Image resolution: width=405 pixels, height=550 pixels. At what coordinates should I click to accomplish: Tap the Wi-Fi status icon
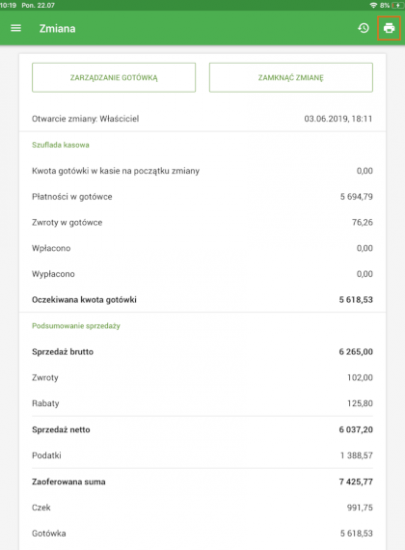click(373, 5)
